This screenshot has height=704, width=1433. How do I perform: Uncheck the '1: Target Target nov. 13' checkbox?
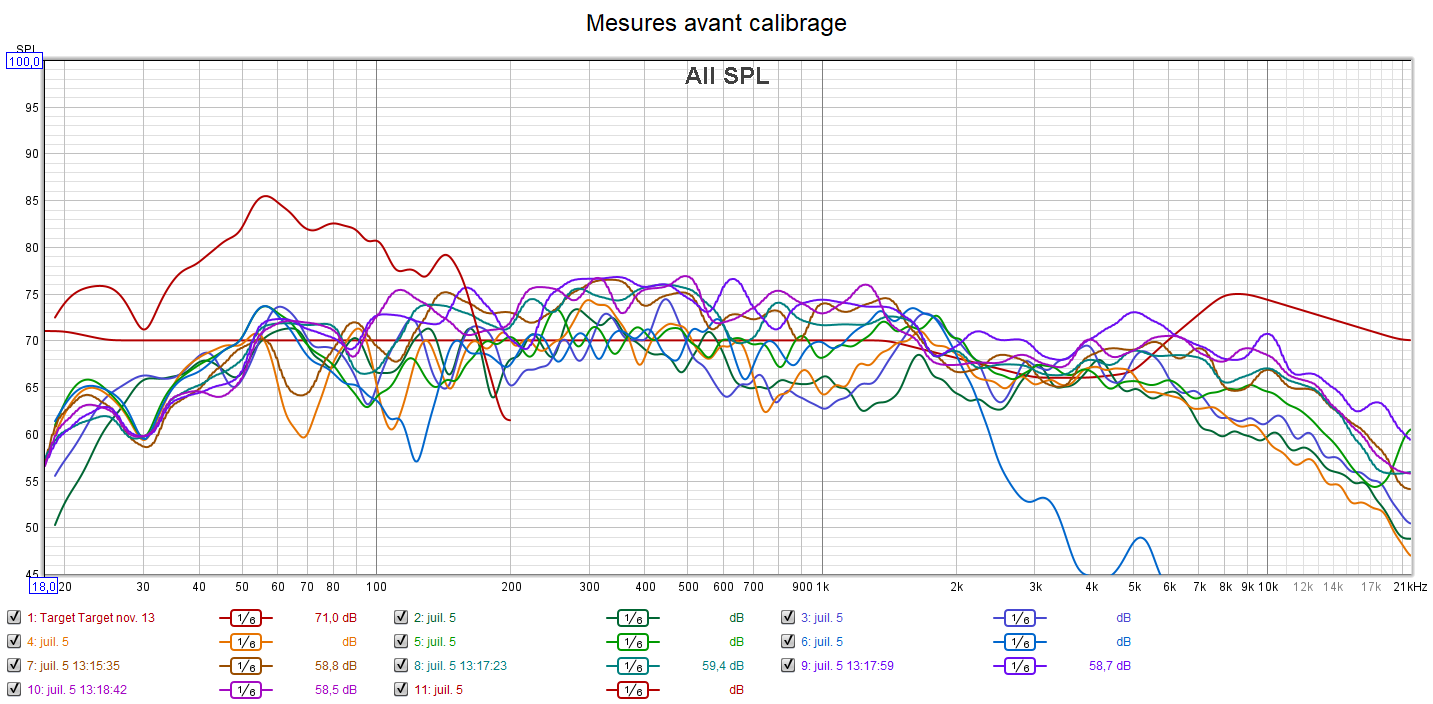tap(14, 618)
